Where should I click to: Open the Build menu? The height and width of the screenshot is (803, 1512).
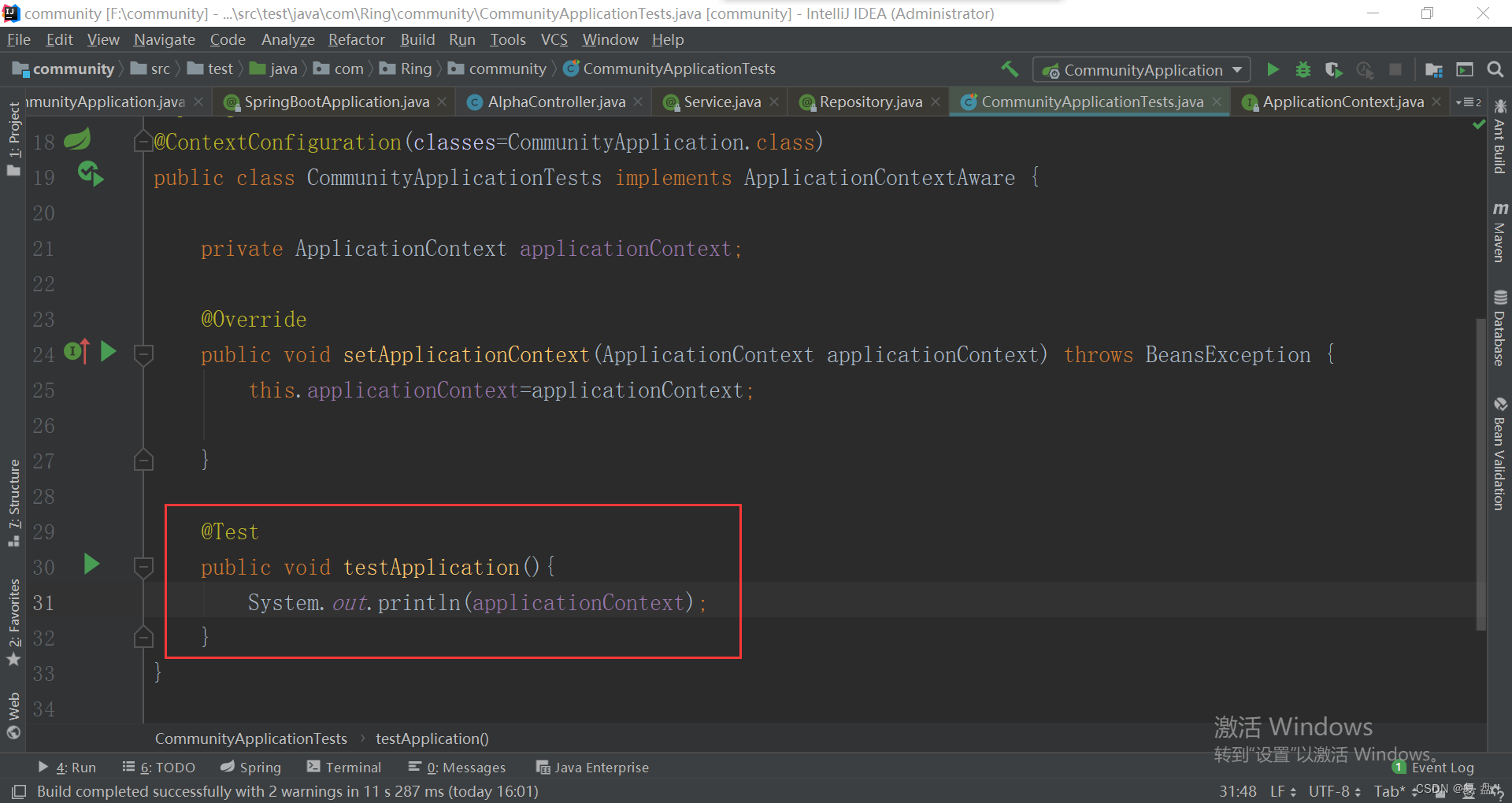point(417,39)
